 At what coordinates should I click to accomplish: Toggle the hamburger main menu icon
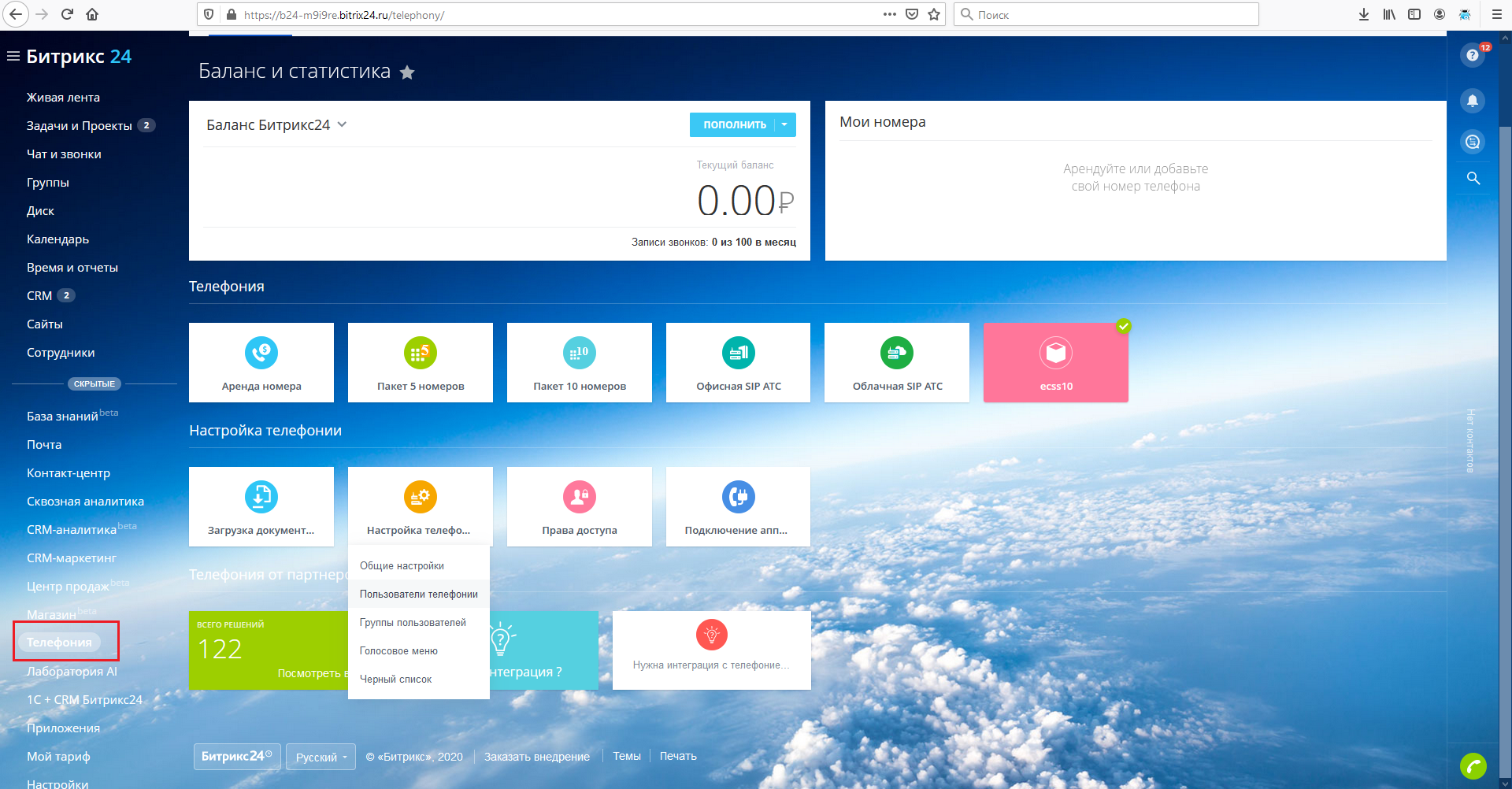coord(13,56)
